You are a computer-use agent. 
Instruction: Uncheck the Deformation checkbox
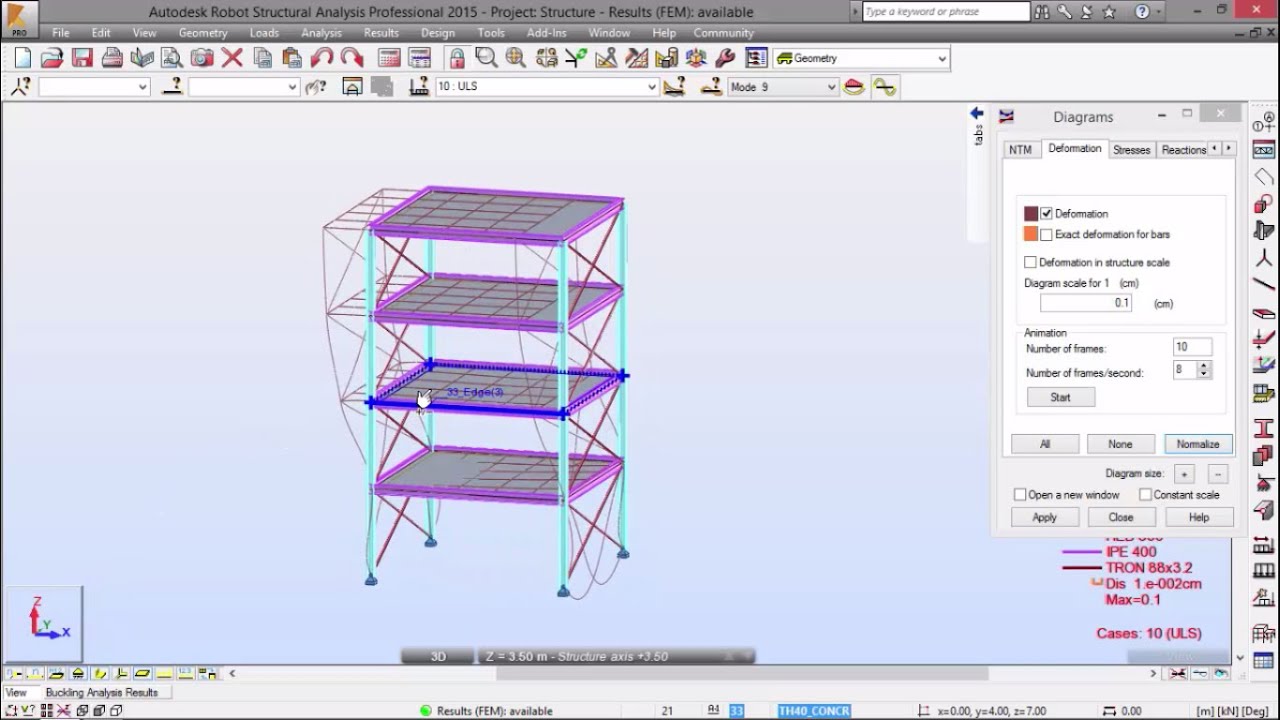[x=1046, y=213]
